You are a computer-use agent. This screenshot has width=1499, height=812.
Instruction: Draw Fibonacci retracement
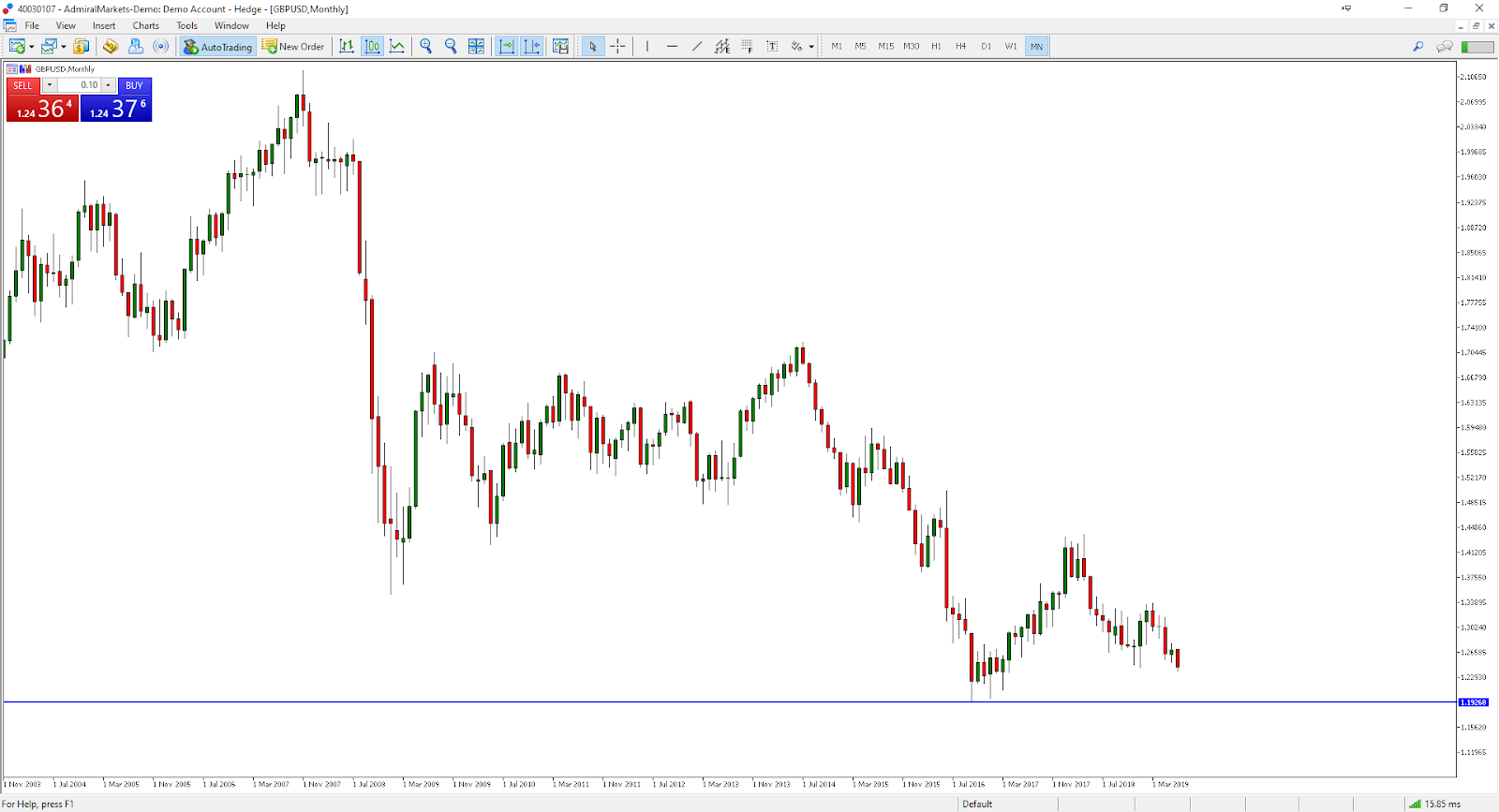tap(747, 46)
